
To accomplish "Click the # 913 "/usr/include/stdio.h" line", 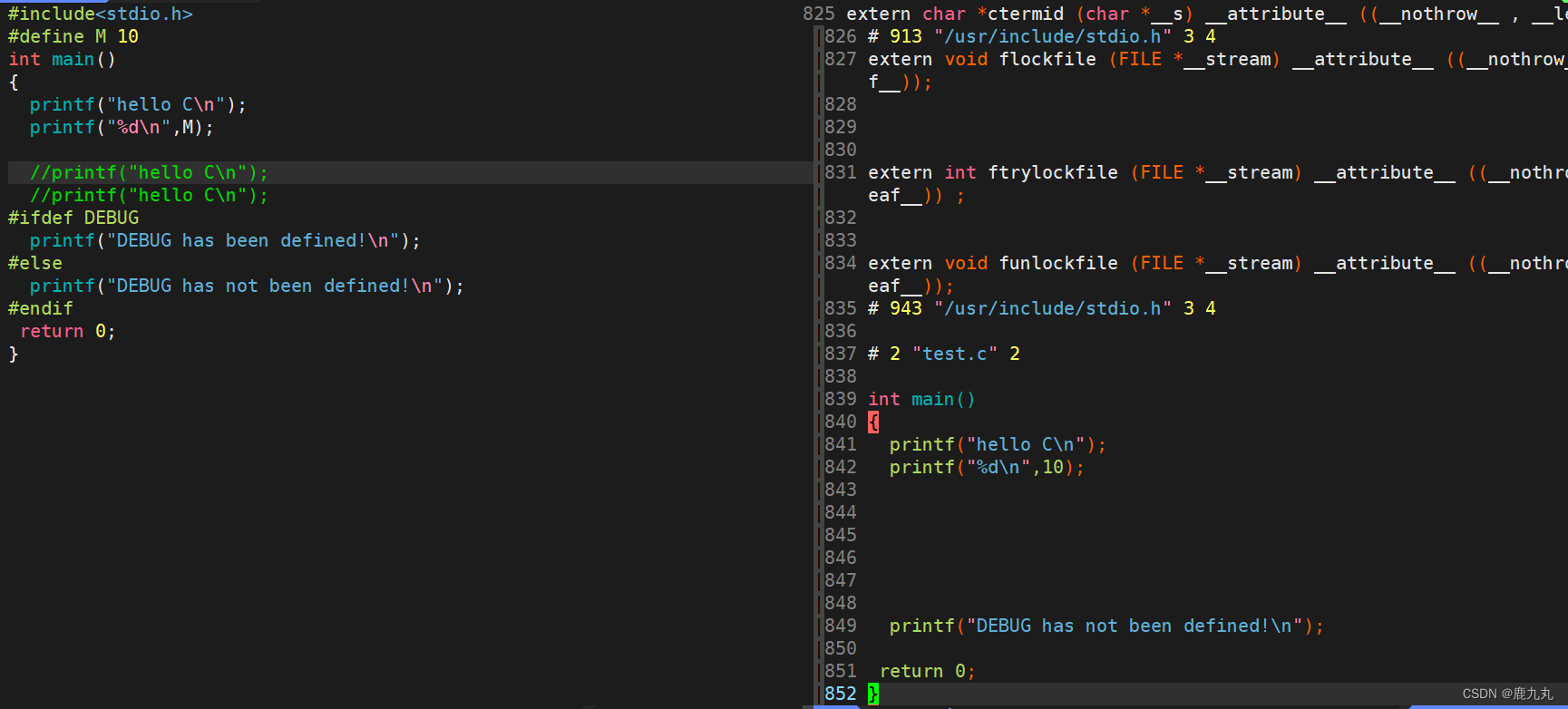I will coord(1042,36).
